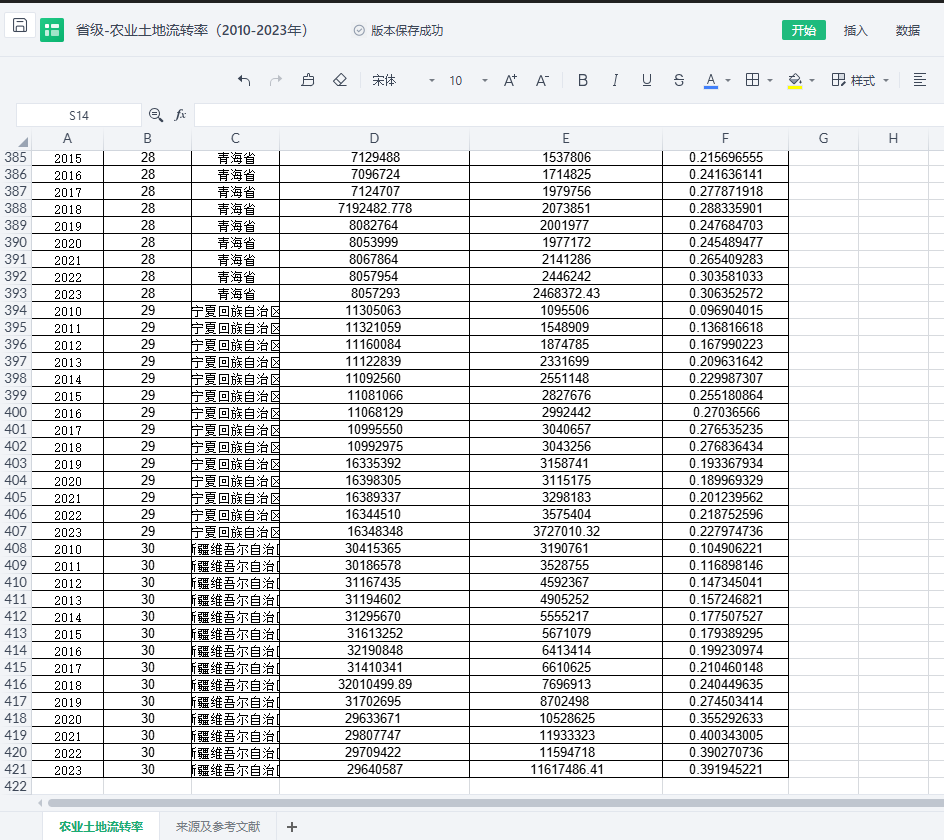
Task: Click the save icon at top left
Action: [x=20, y=26]
